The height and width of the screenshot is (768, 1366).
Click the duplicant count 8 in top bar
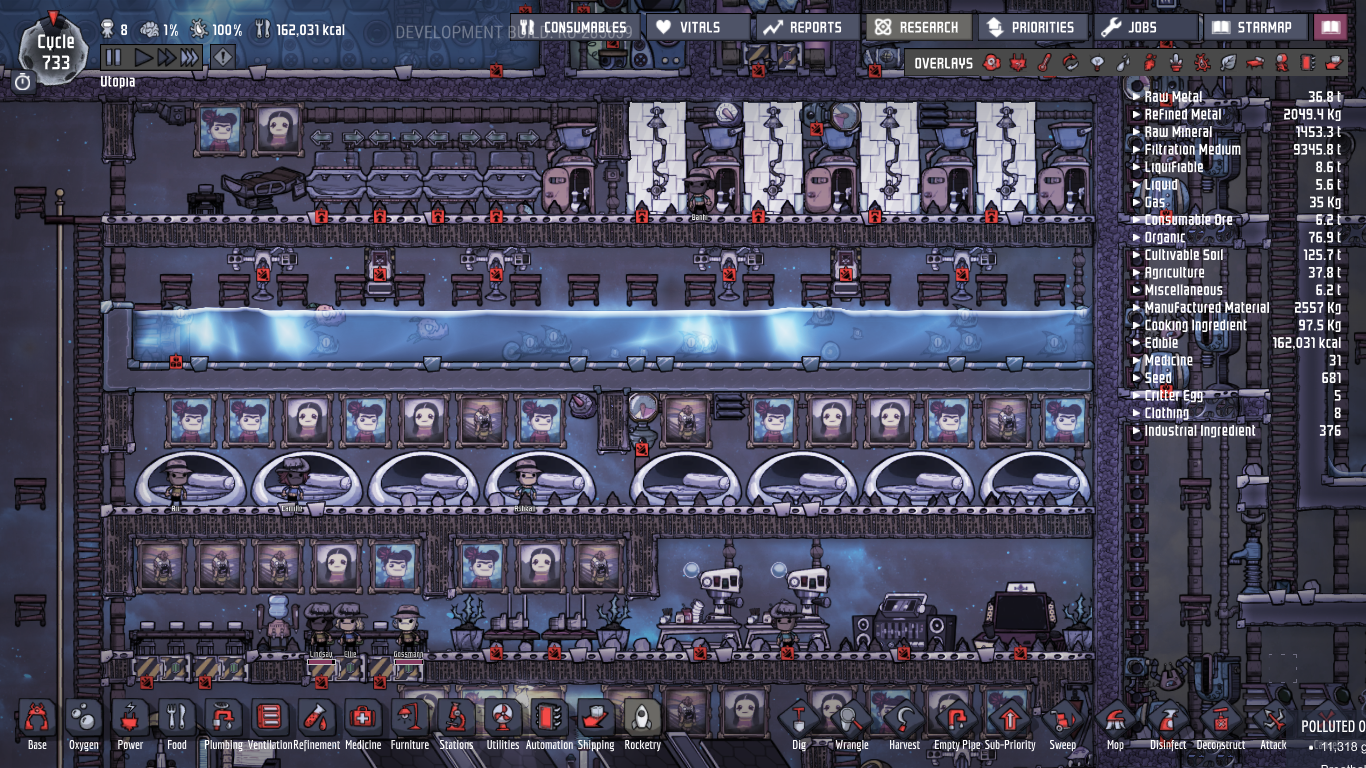pyautogui.click(x=124, y=30)
